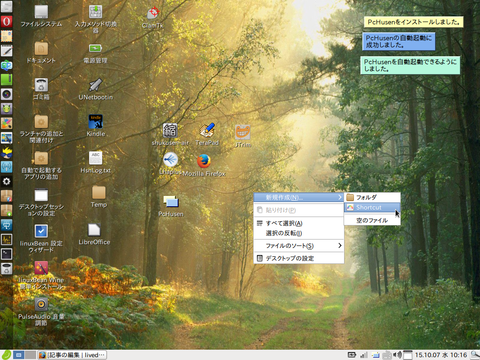Screen dimensions: 480x360
Task: Switch to second workspace in pager
Action: point(30,355)
